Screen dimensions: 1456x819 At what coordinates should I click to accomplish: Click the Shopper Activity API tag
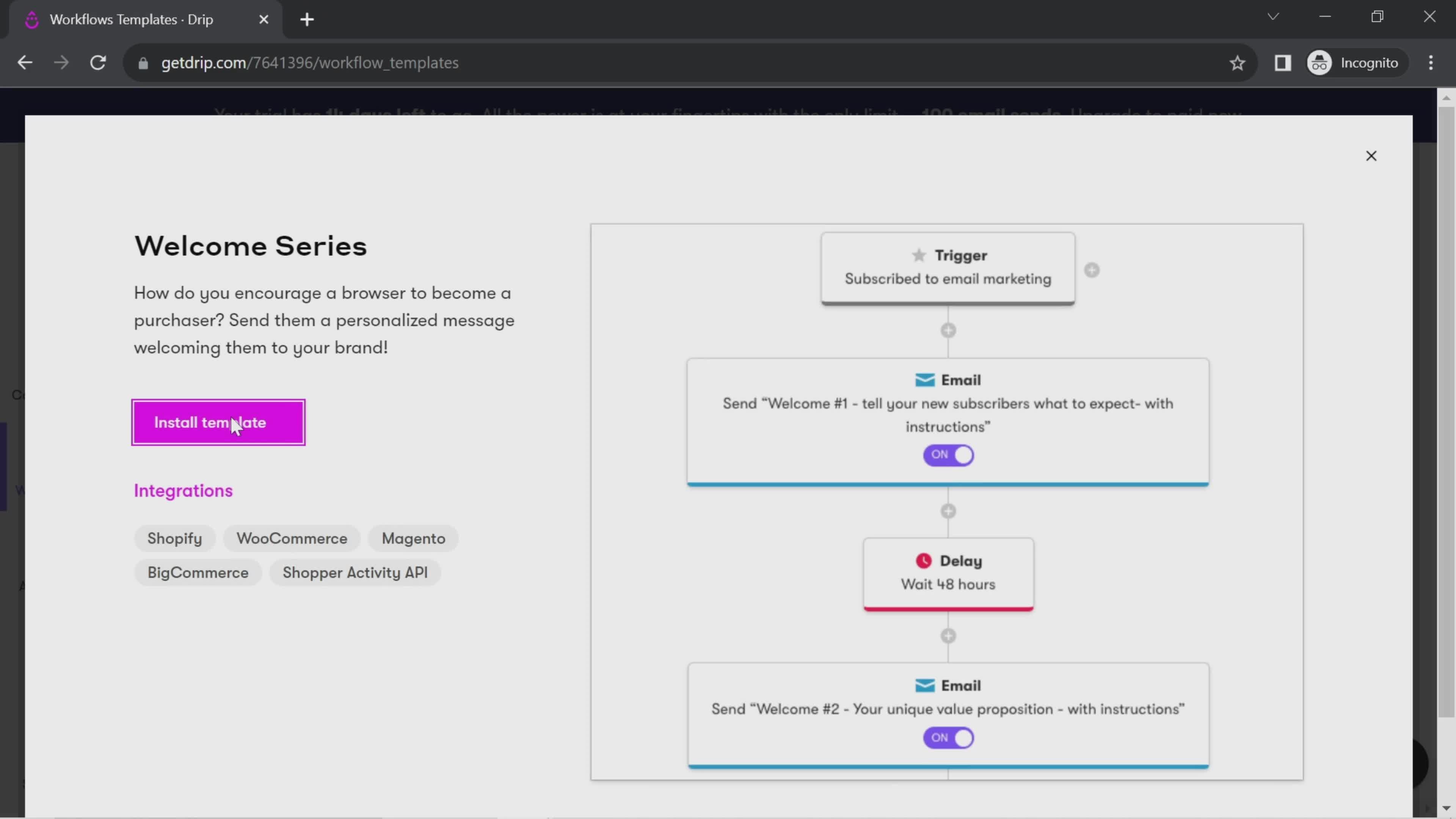click(x=354, y=572)
